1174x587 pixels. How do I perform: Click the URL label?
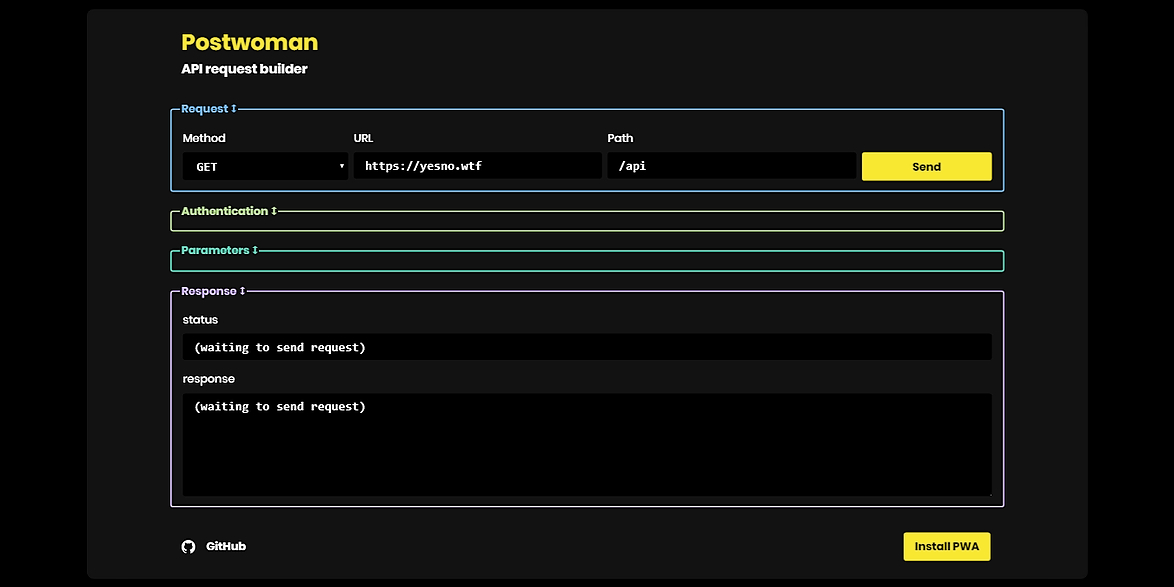[363, 138]
